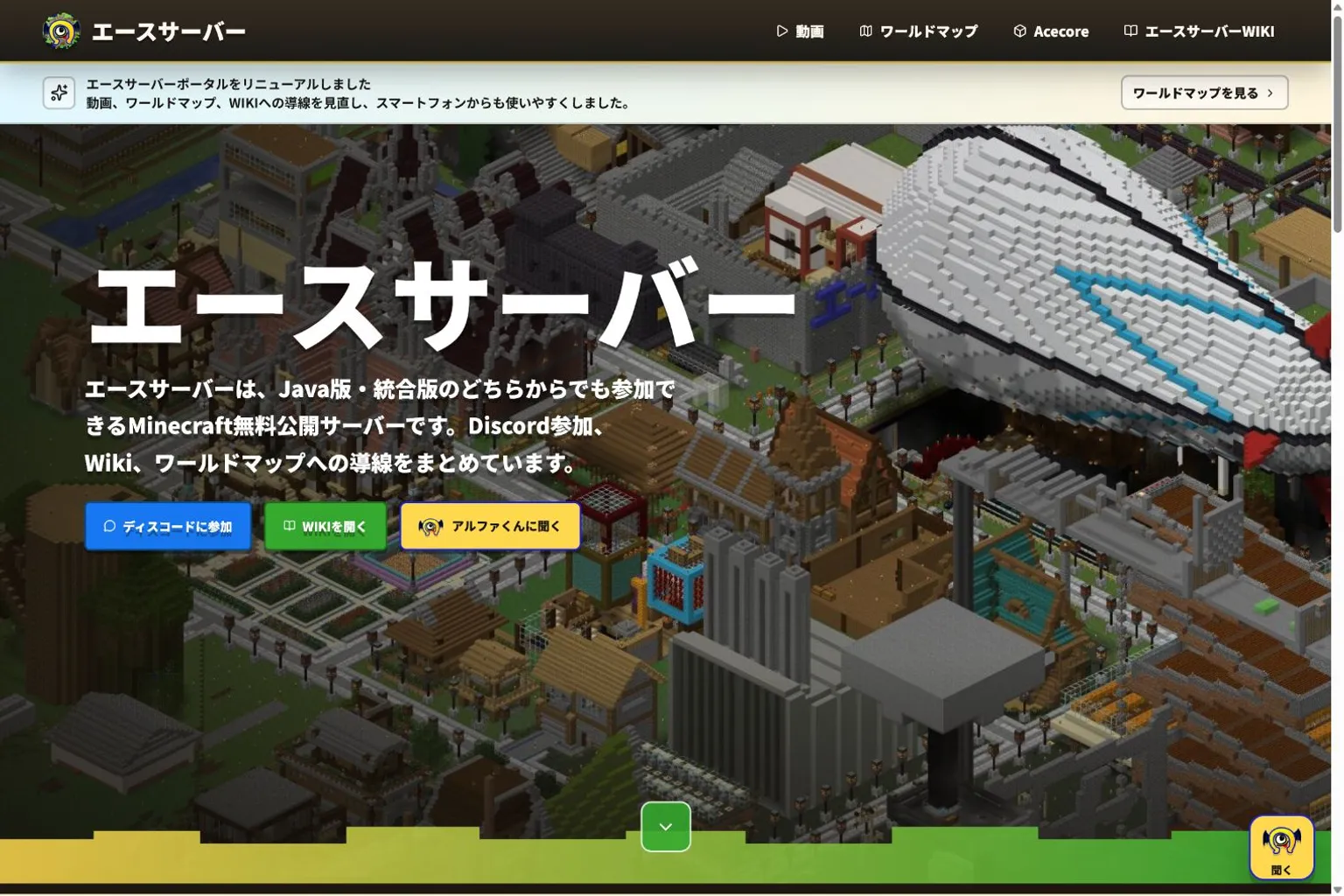Click the vertical page scrollbar
Screen dimensions: 1344x896
[x=1337, y=122]
